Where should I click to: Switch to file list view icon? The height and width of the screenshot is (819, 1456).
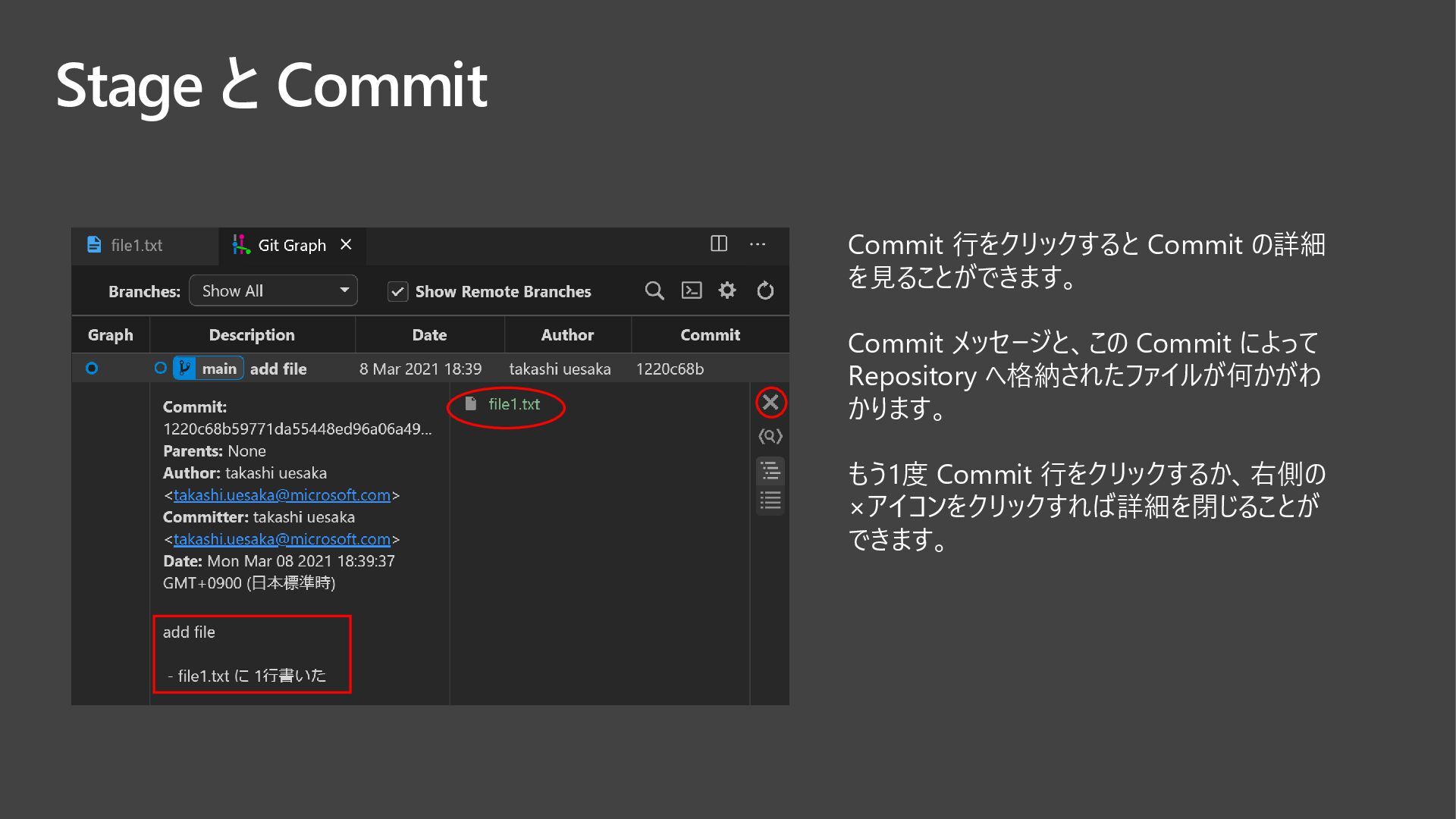pyautogui.click(x=770, y=500)
